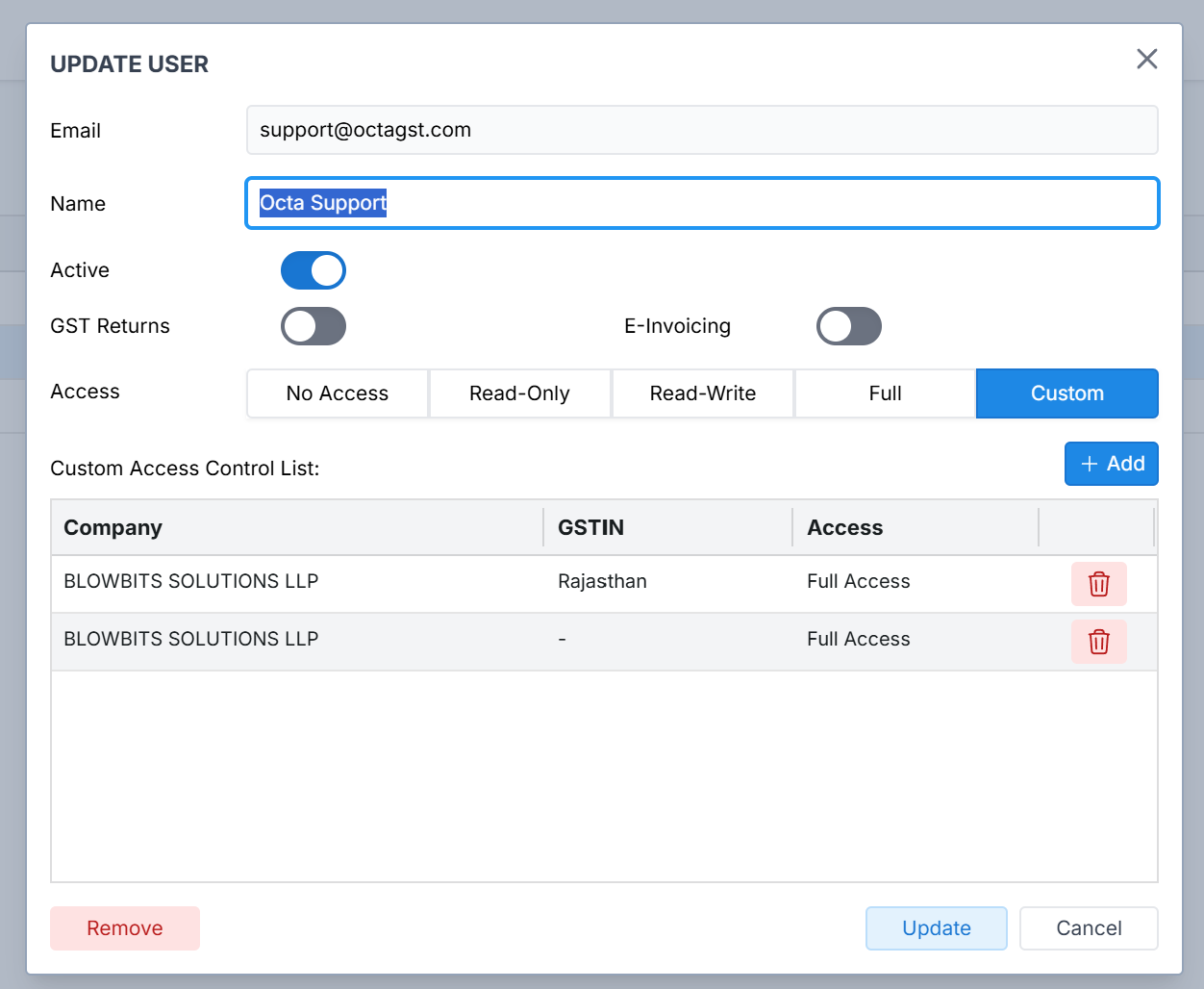Image resolution: width=1204 pixels, height=989 pixels.
Task: Add a new custom access entry
Action: coord(1111,464)
